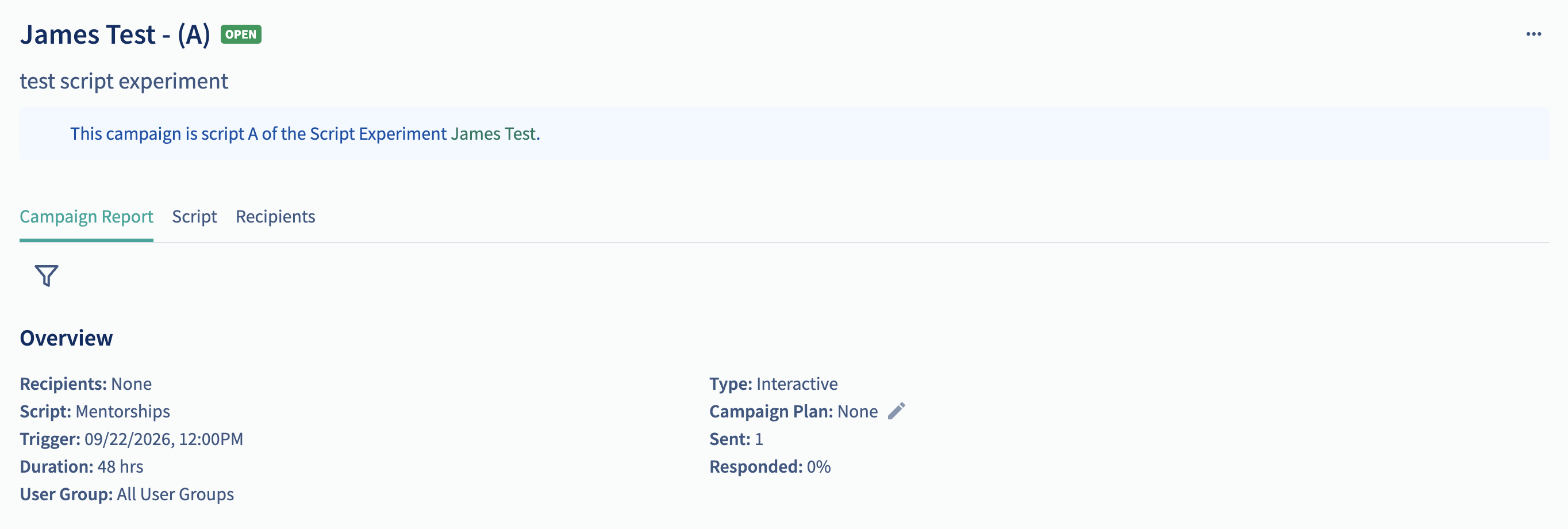Click the Script: Mentorships value
The width and height of the screenshot is (1568, 529).
pos(95,412)
